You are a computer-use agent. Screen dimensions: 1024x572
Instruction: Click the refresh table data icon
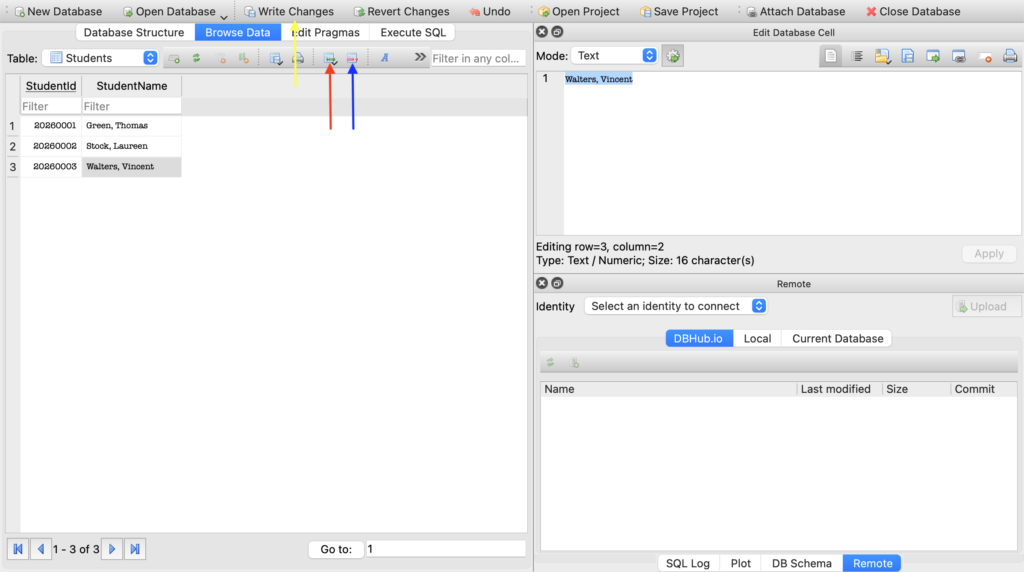coord(197,59)
